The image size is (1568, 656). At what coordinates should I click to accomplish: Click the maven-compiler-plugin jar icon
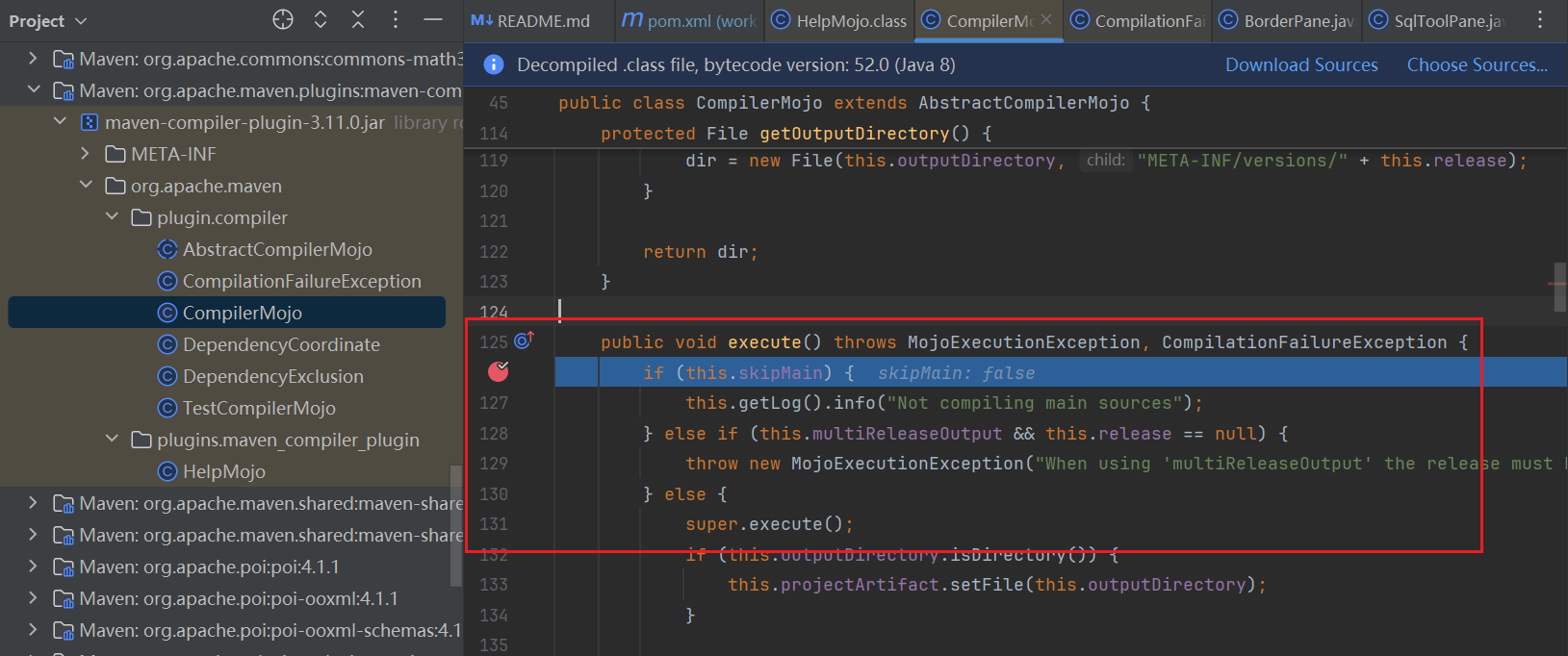point(90,122)
